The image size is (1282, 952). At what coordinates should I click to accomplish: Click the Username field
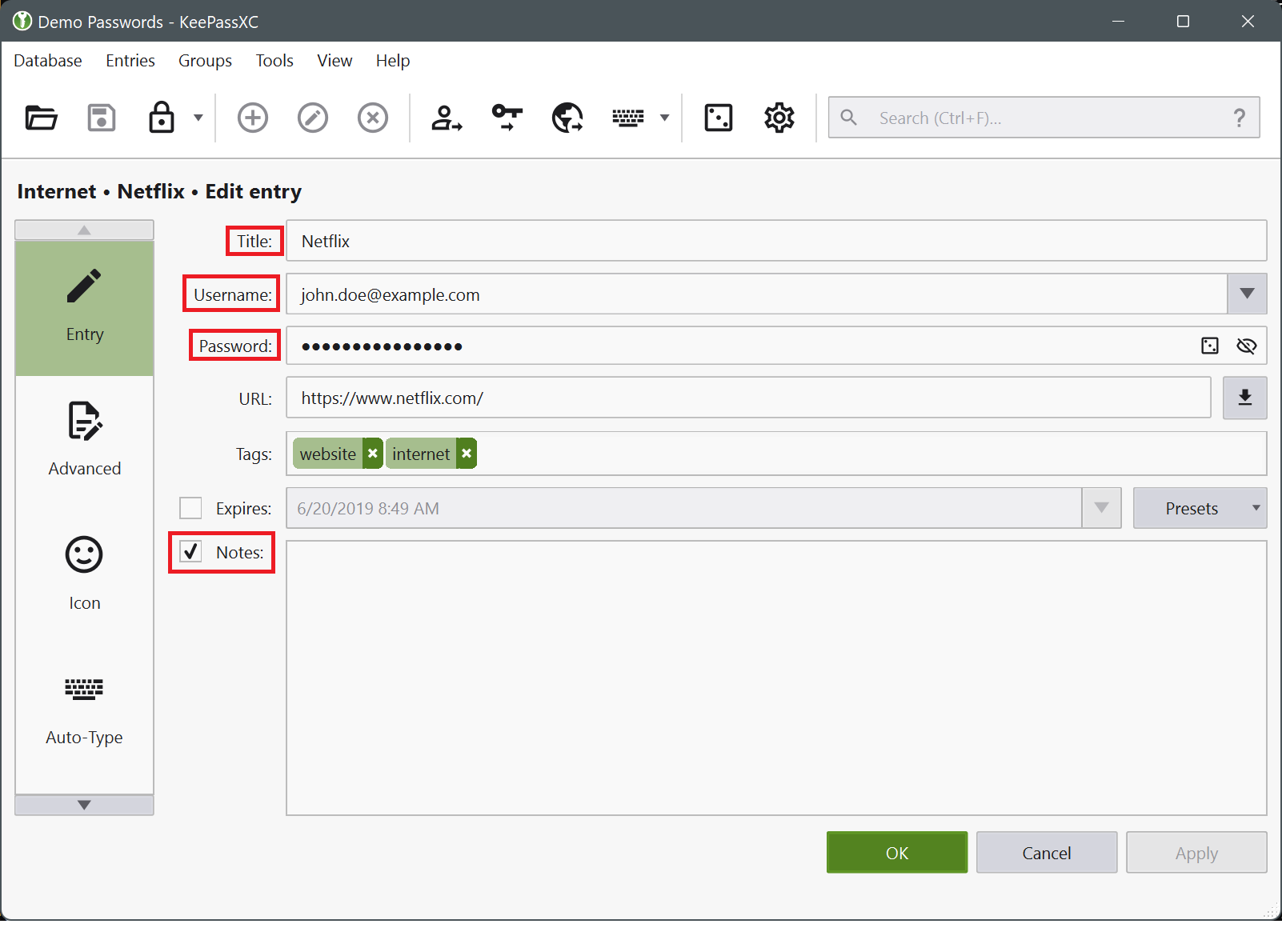click(x=757, y=294)
